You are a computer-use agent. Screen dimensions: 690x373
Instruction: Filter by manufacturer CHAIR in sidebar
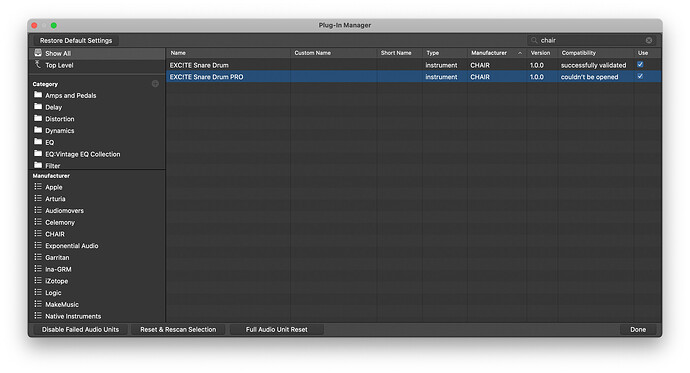97,234
